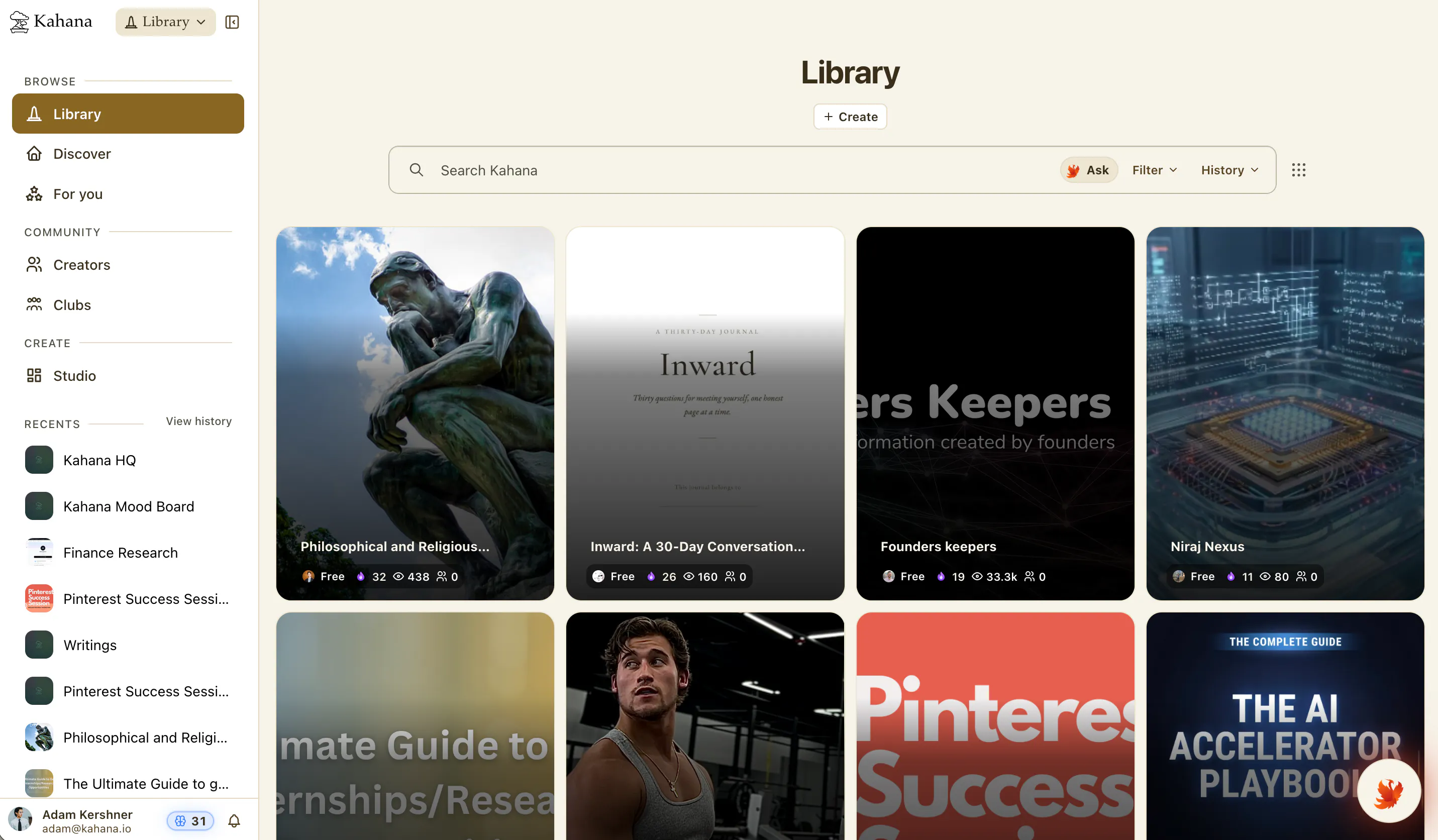Viewport: 1438px width, 840px height.
Task: Click Finance Research recent thumbnail icon
Action: pyautogui.click(x=39, y=553)
